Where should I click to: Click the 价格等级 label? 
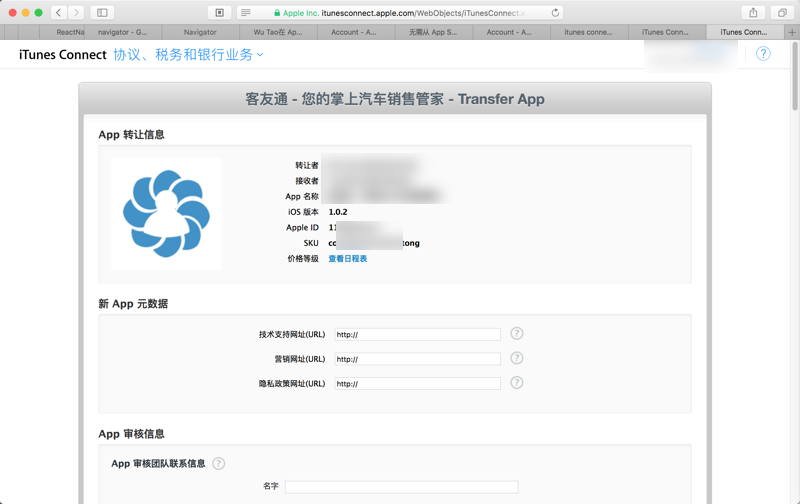point(303,259)
